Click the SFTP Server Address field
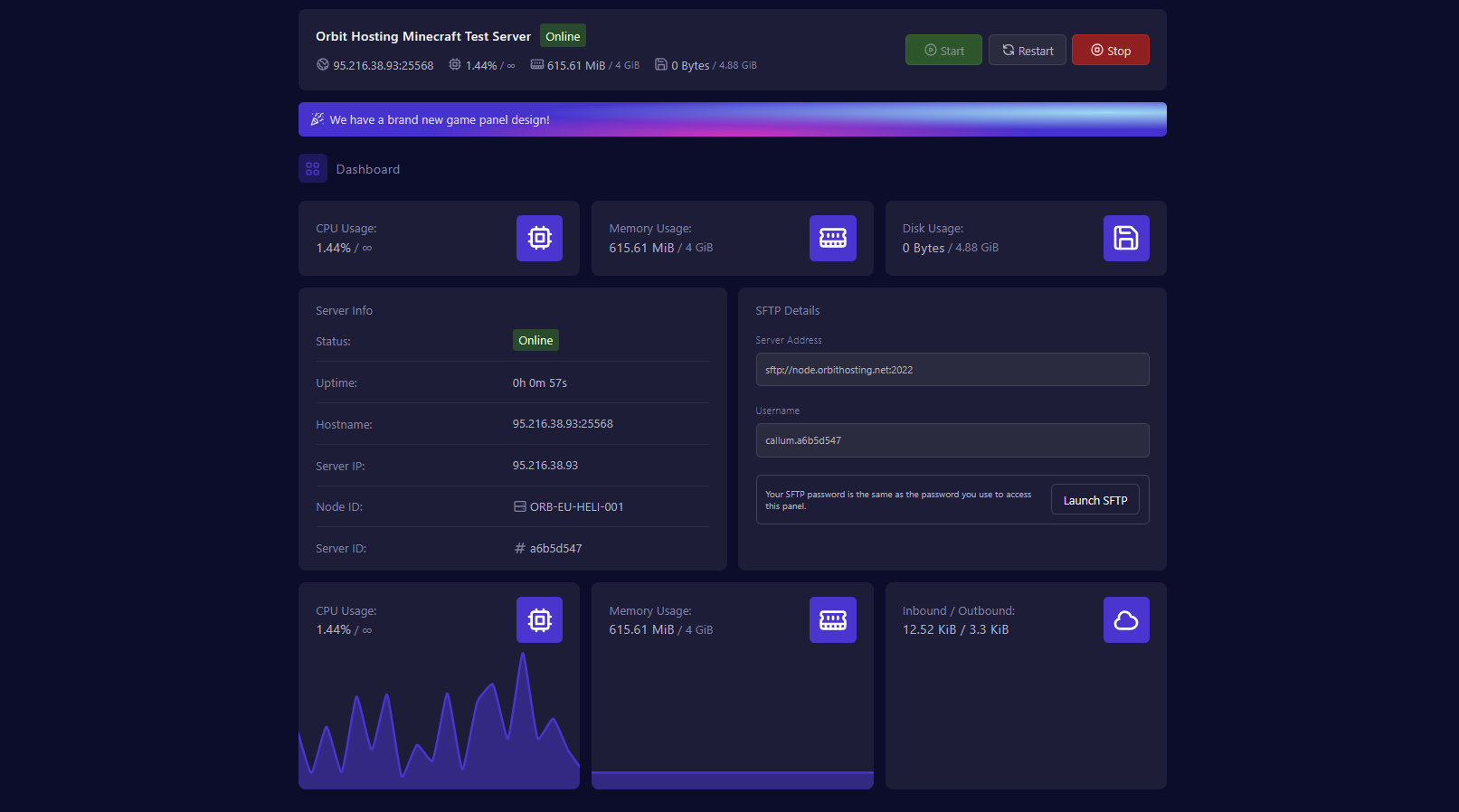The image size is (1459, 812). click(952, 370)
